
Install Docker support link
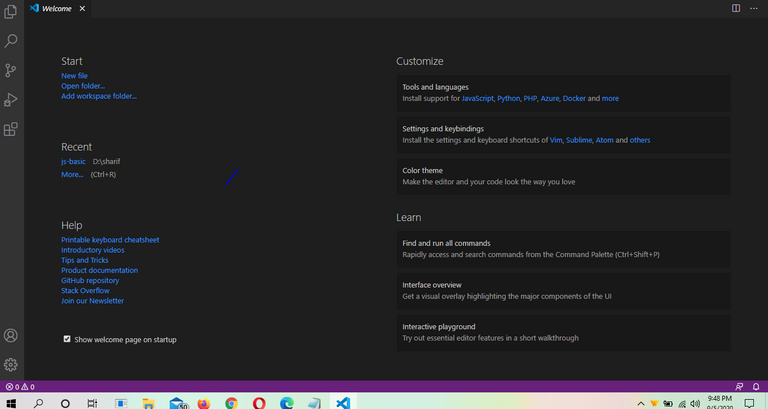click(x=574, y=98)
